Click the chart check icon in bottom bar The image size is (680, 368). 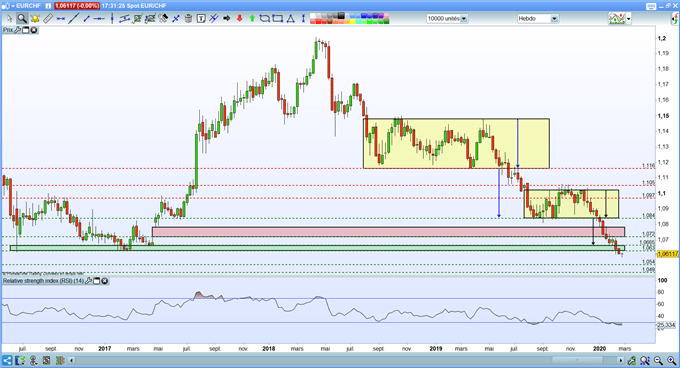tap(20, 360)
